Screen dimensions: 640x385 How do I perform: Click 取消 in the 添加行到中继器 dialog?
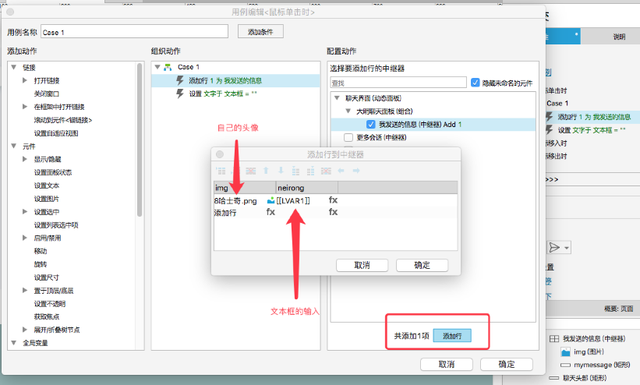click(362, 265)
